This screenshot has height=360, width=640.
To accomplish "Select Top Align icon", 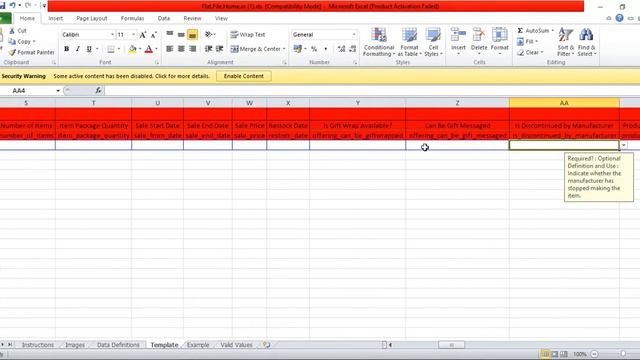I will pos(170,35).
